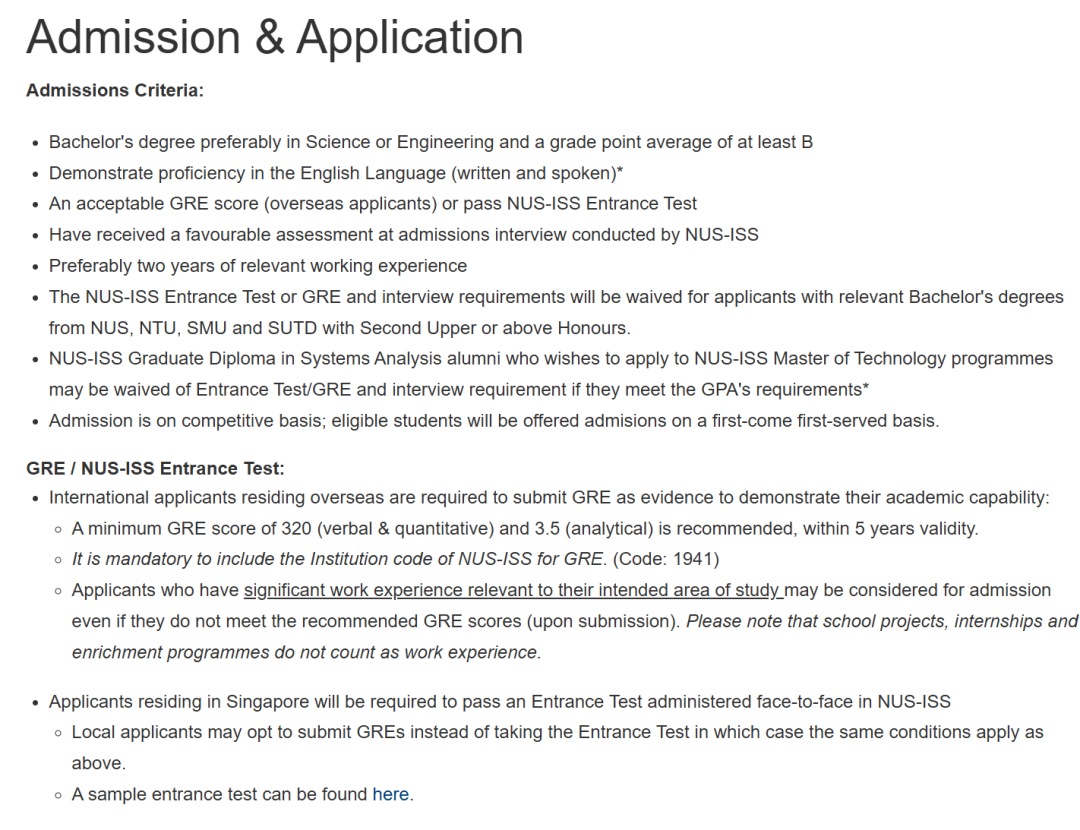Click the 'Applicants residing in Singapore' bullet
The height and width of the screenshot is (830, 1080).
pos(499,702)
